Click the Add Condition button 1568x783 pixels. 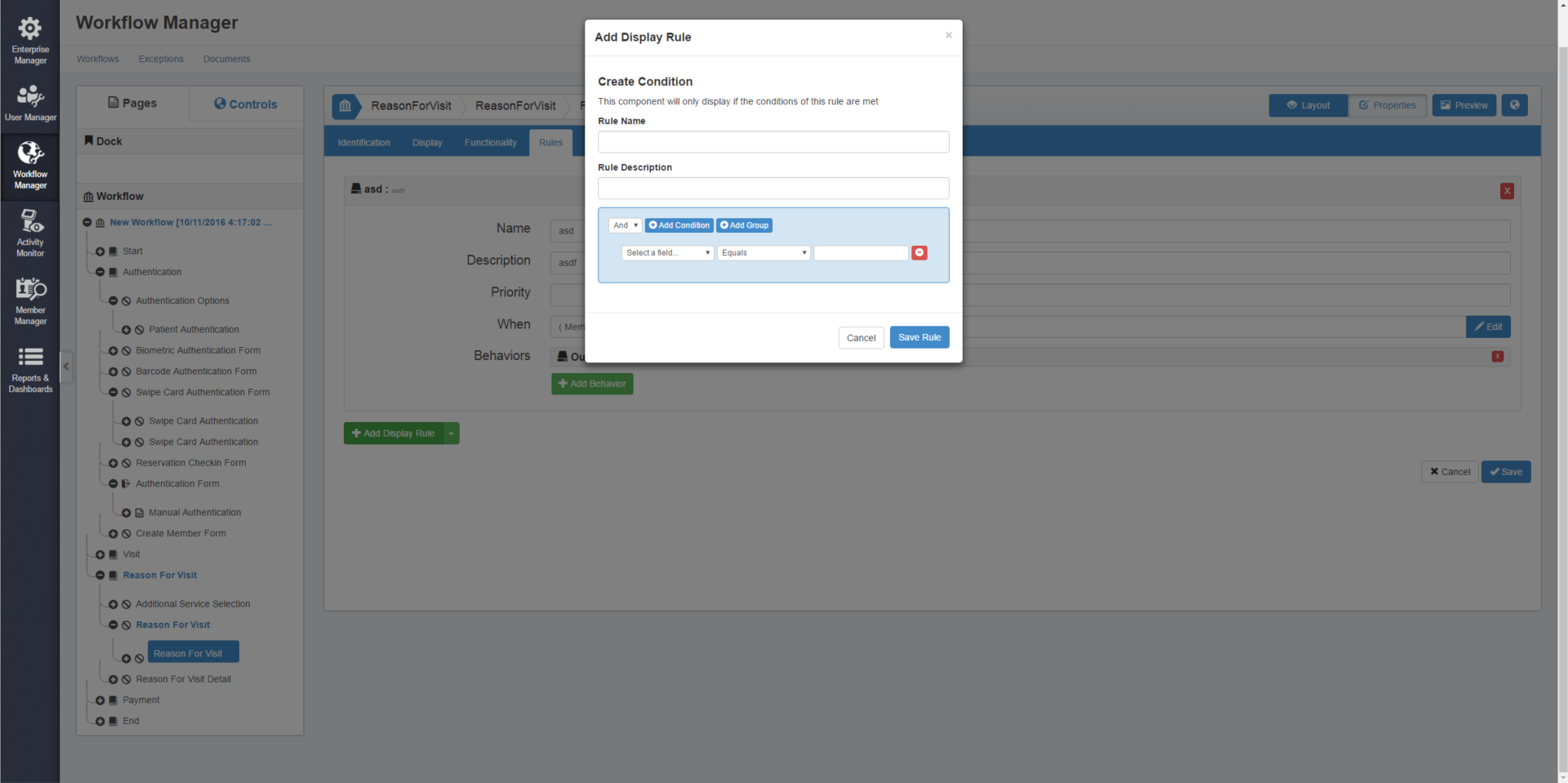coord(679,225)
